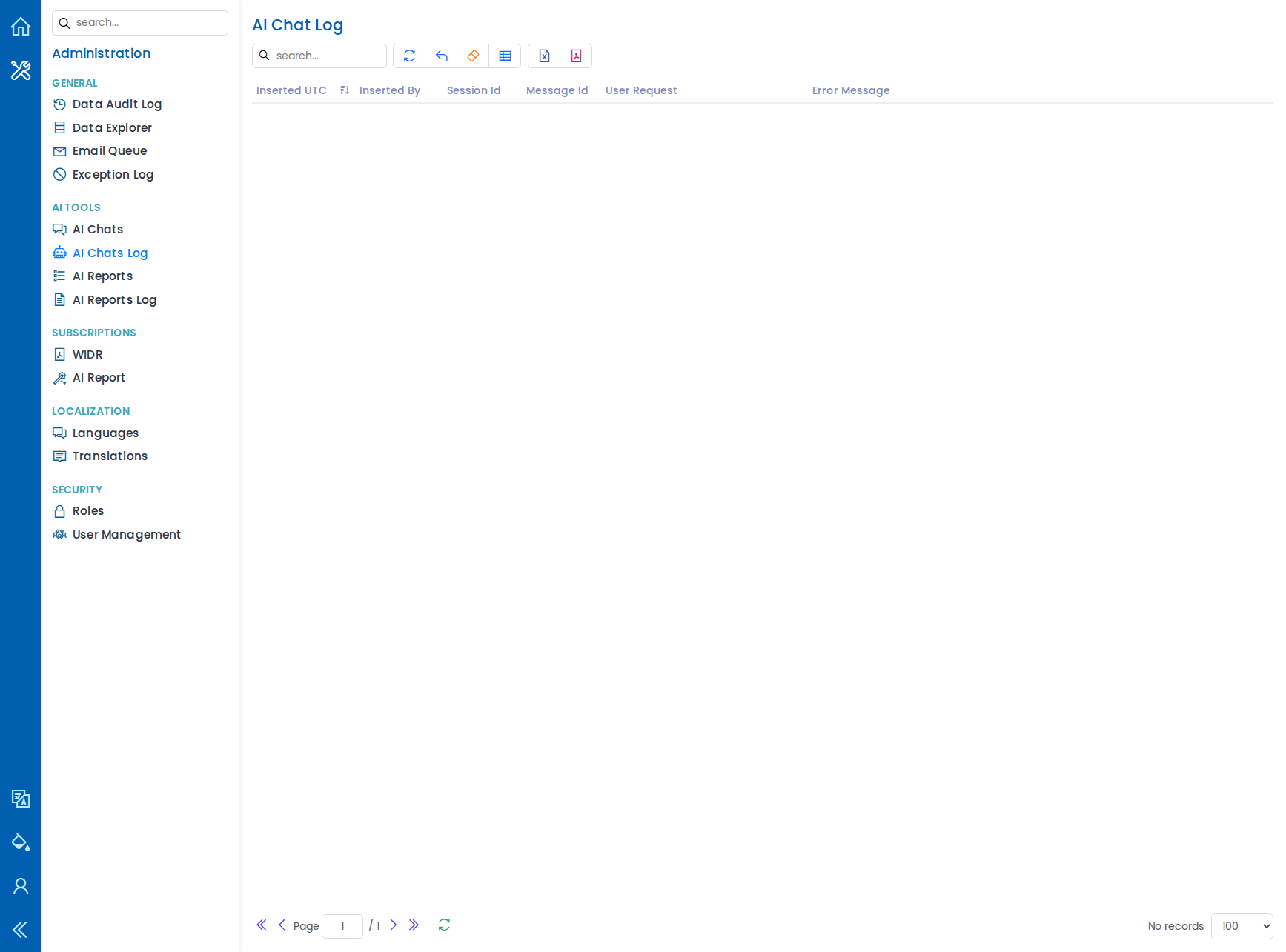The width and height of the screenshot is (1286, 952).
Task: Sort by User Request column header
Action: point(641,90)
